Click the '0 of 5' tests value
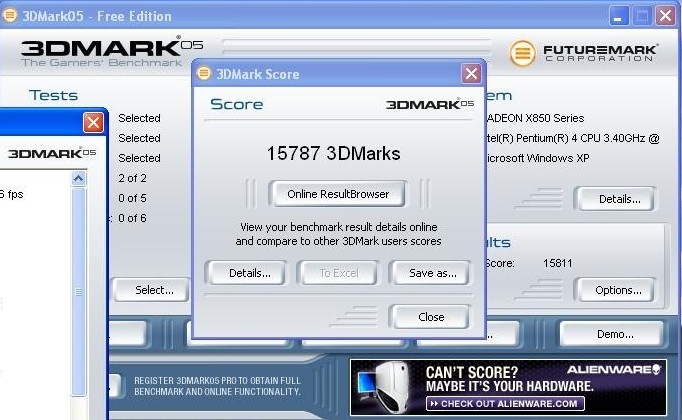Screen dimensions: 682x420 (x=132, y=198)
